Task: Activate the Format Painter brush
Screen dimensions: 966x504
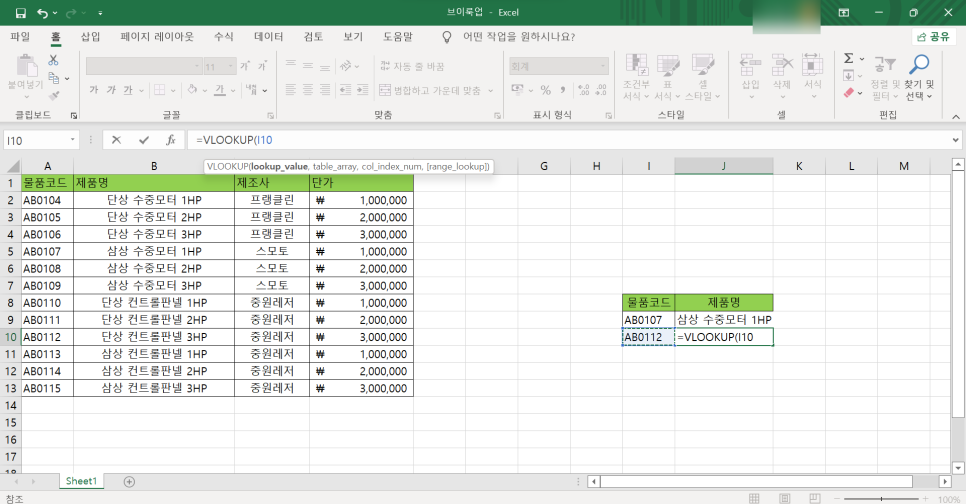Action: click(x=54, y=96)
